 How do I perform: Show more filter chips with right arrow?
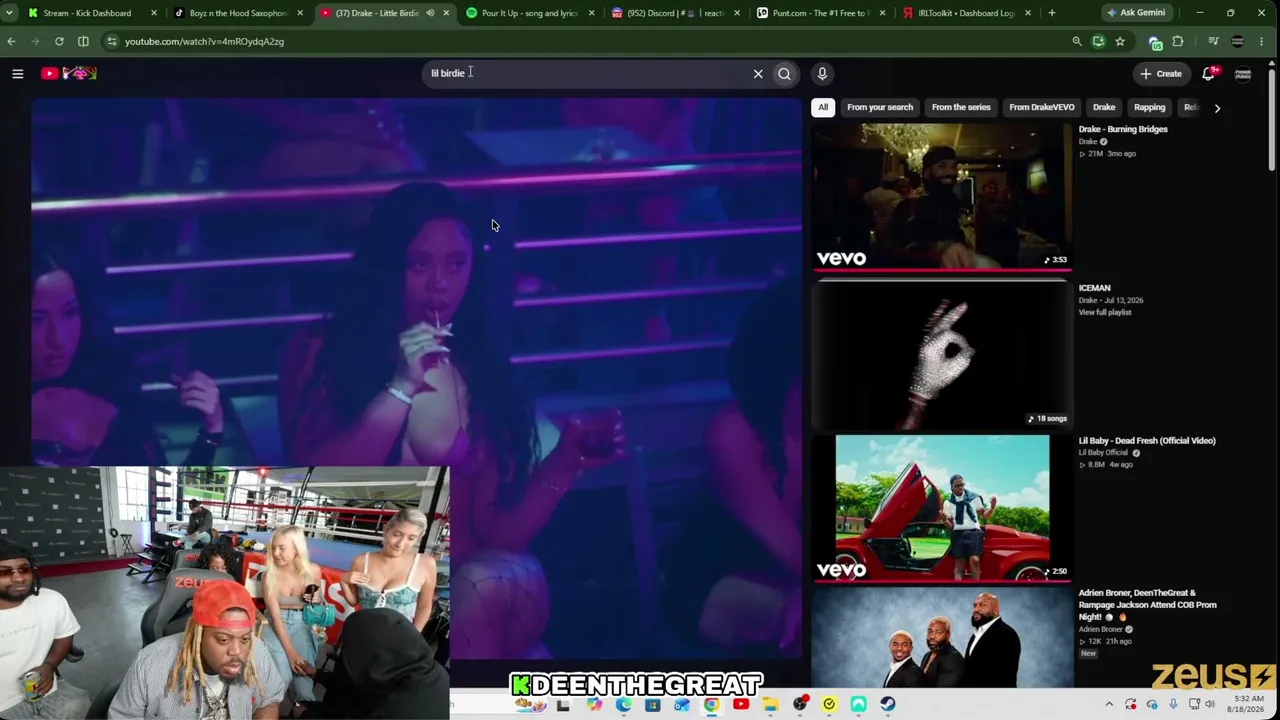point(1217,107)
